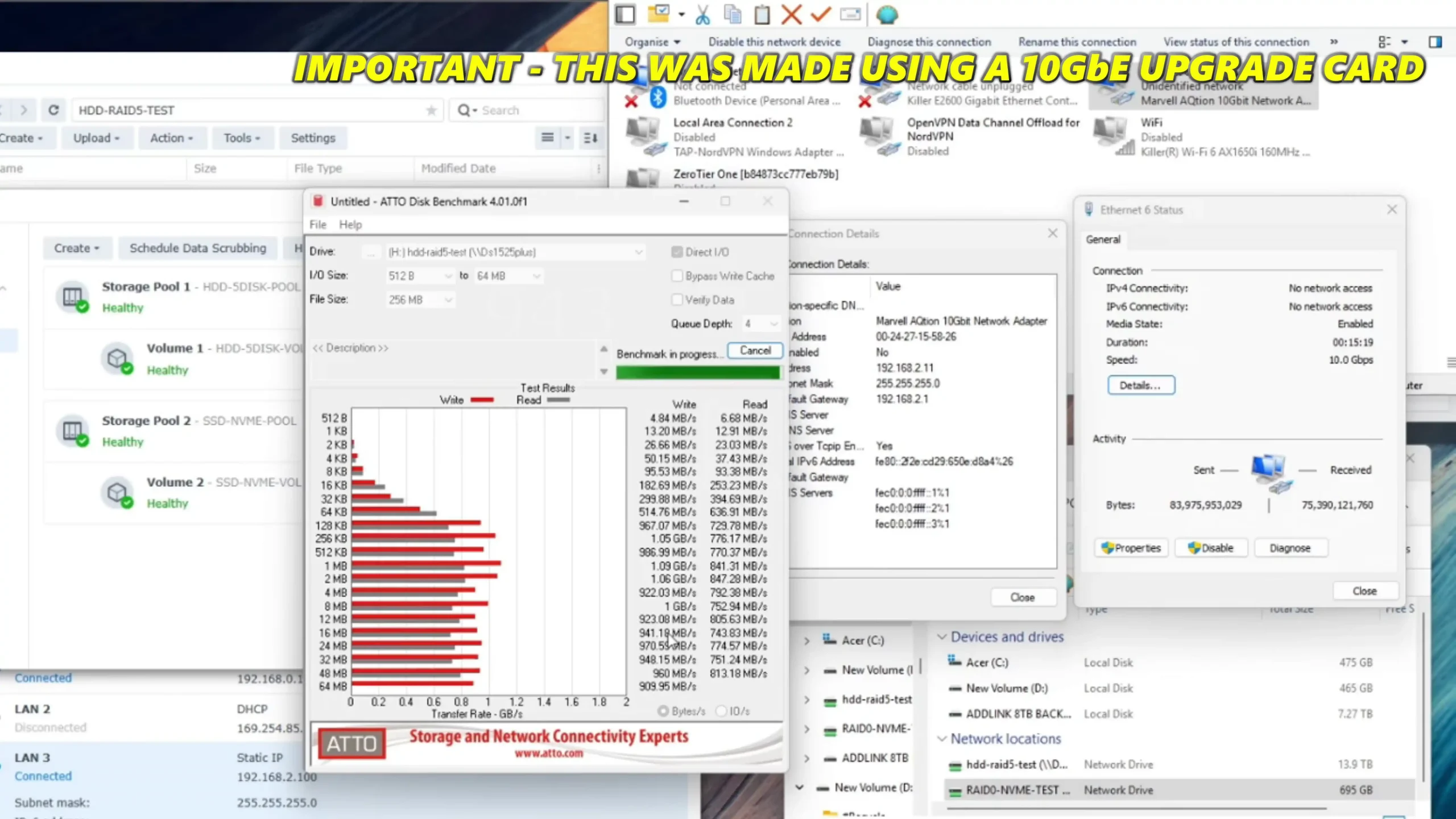This screenshot has height=819, width=1456.
Task: Toggle the navigation pane layout icon
Action: tap(625, 15)
